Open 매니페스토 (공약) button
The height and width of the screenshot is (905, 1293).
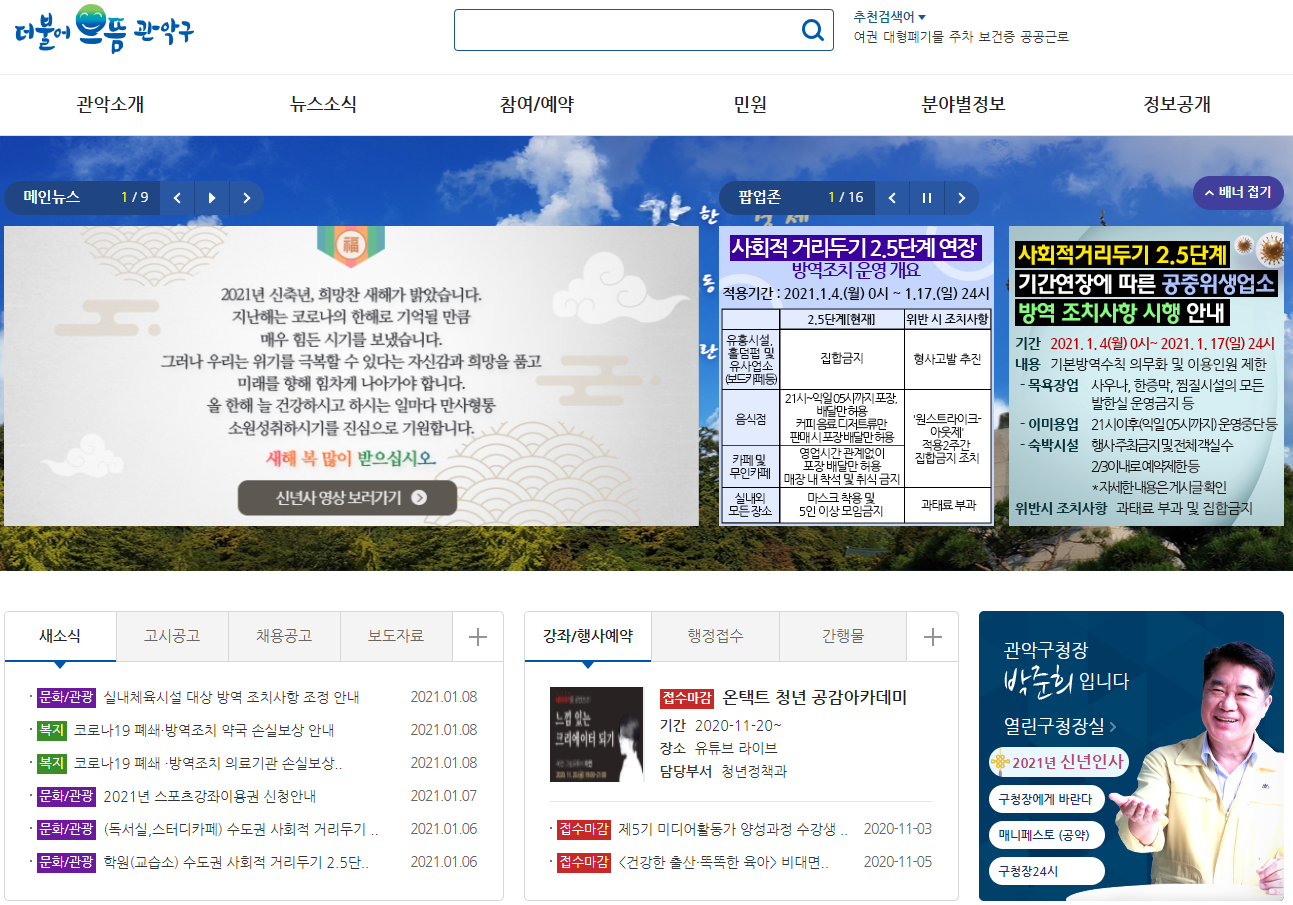pos(1045,834)
